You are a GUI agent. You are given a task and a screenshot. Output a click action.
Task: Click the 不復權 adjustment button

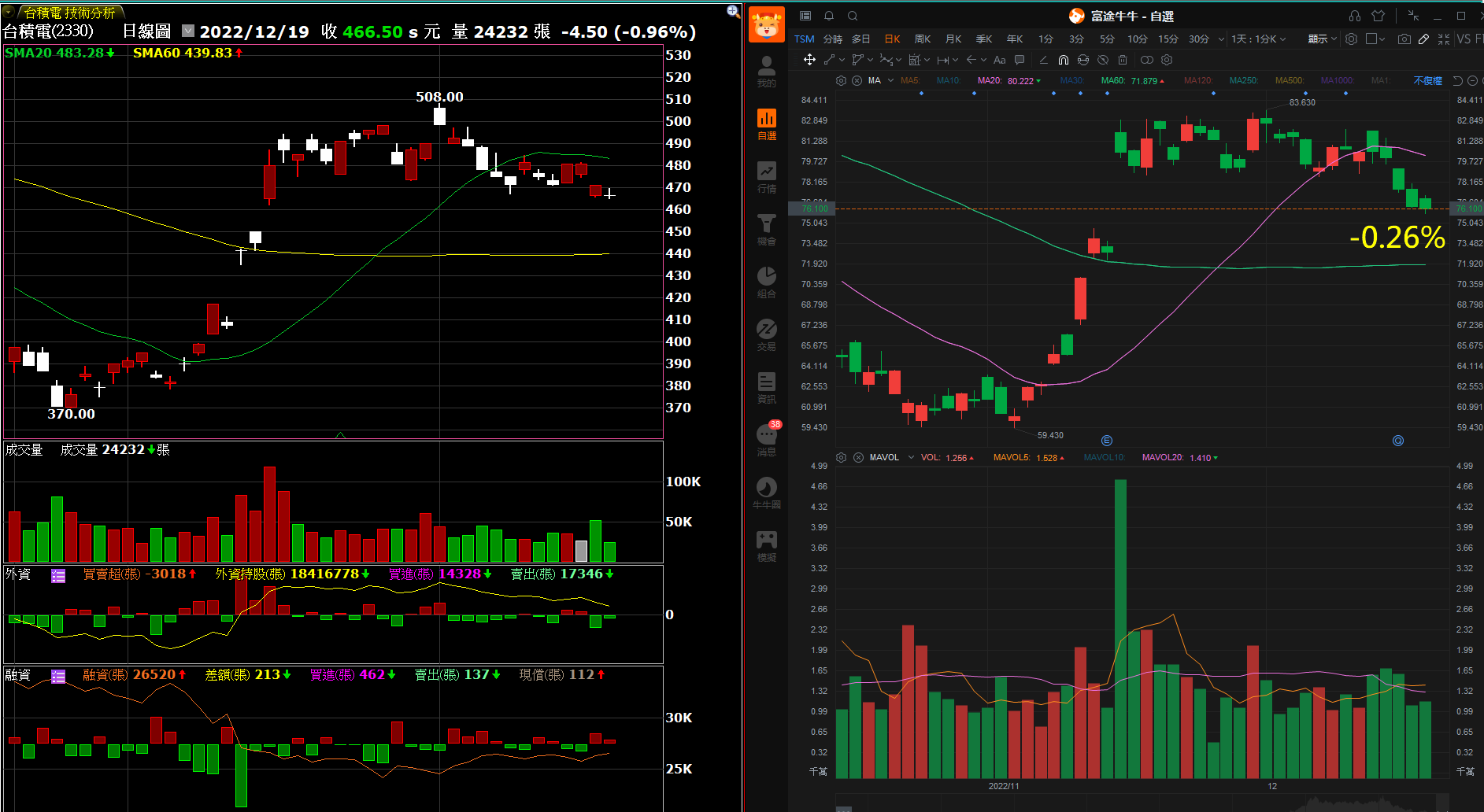pyautogui.click(x=1427, y=80)
